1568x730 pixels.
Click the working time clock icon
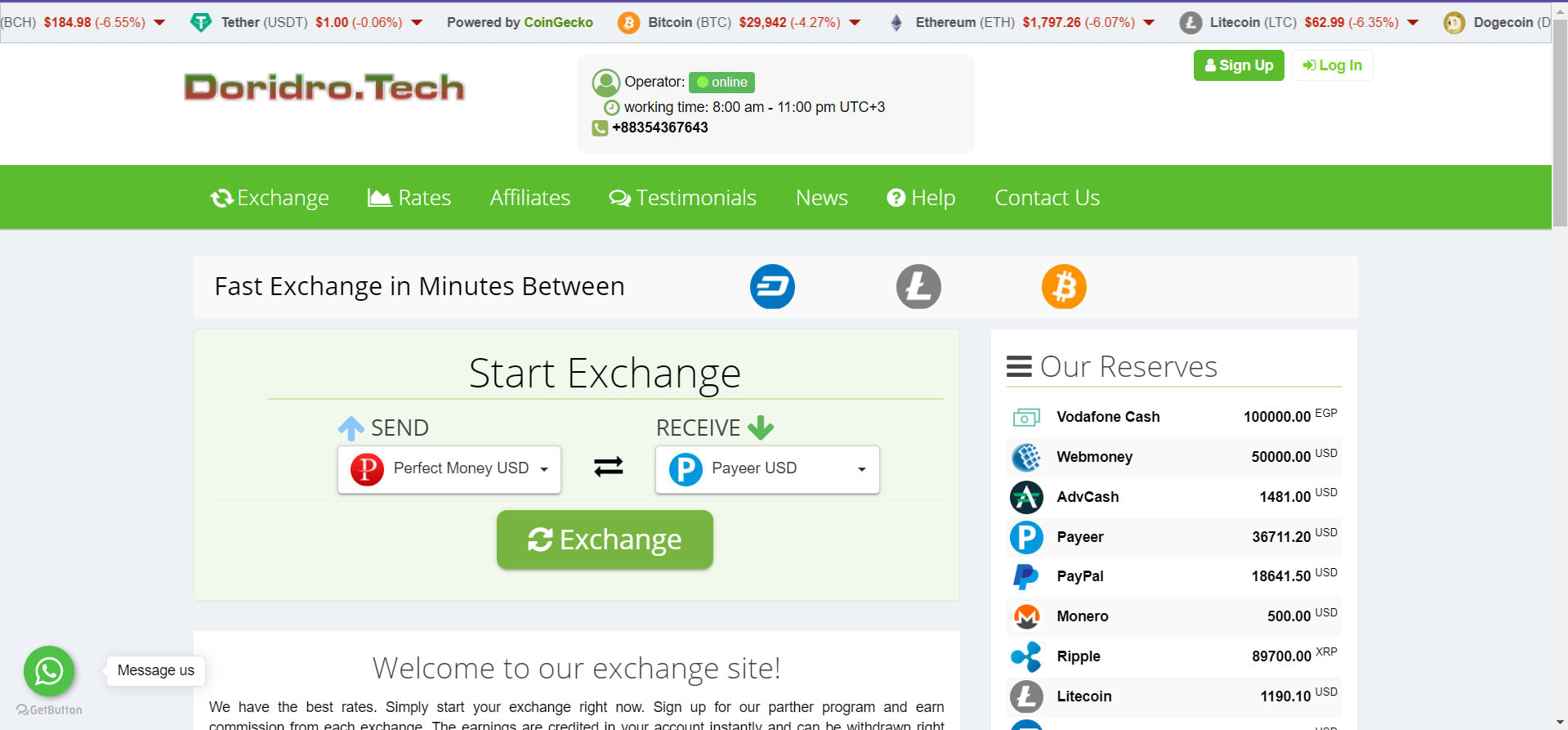click(611, 108)
